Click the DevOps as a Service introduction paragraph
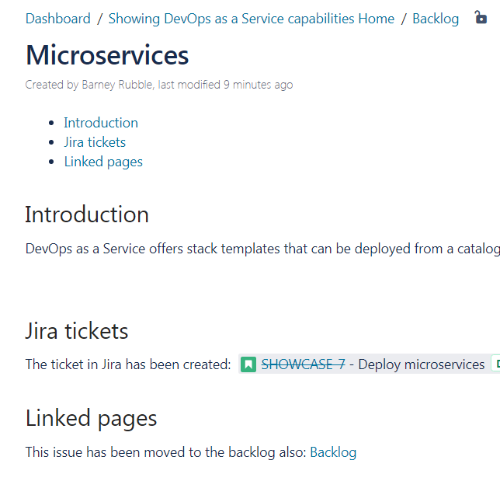500x502 pixels. point(263,249)
